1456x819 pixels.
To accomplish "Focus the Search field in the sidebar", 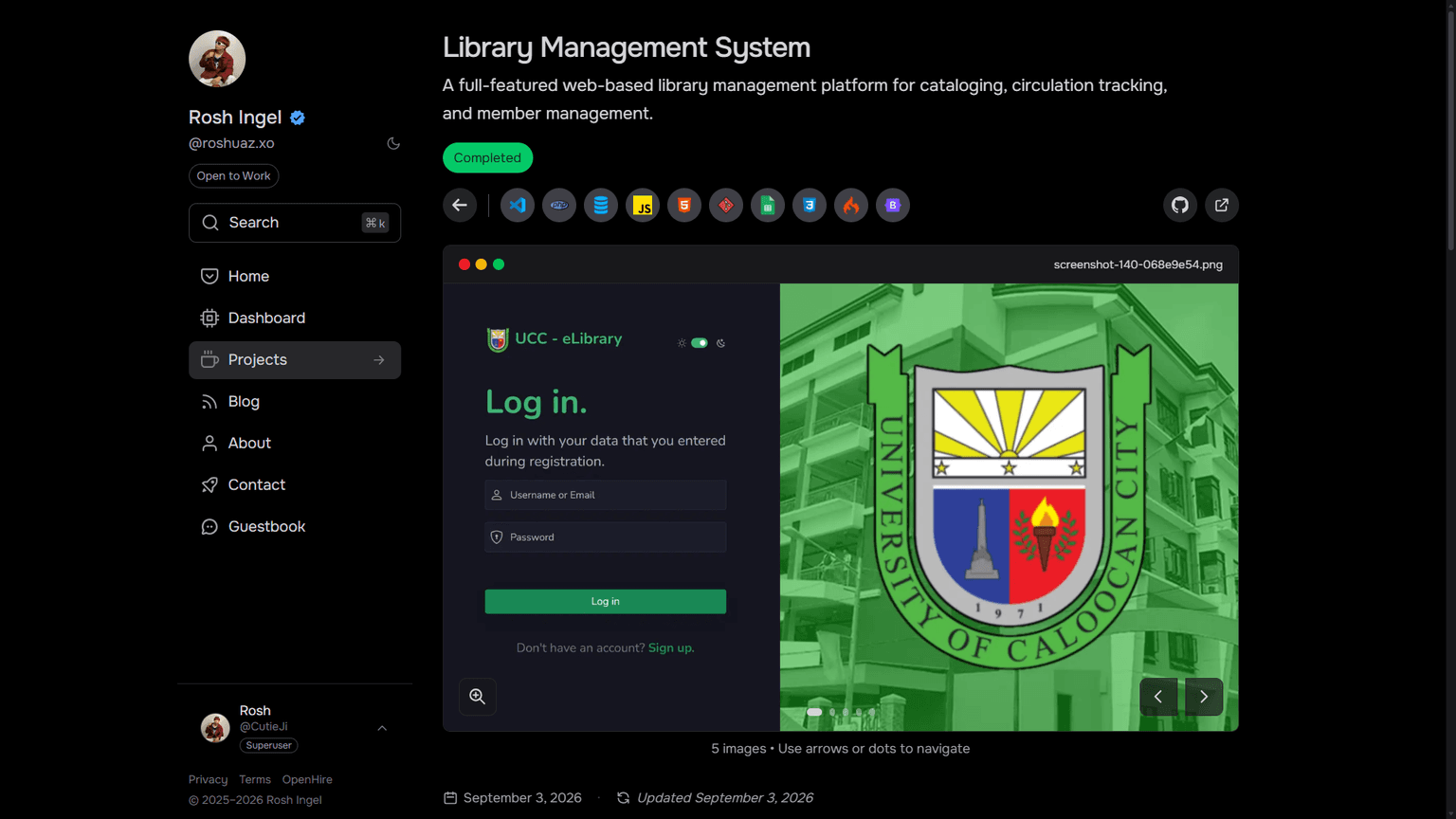I will point(295,223).
